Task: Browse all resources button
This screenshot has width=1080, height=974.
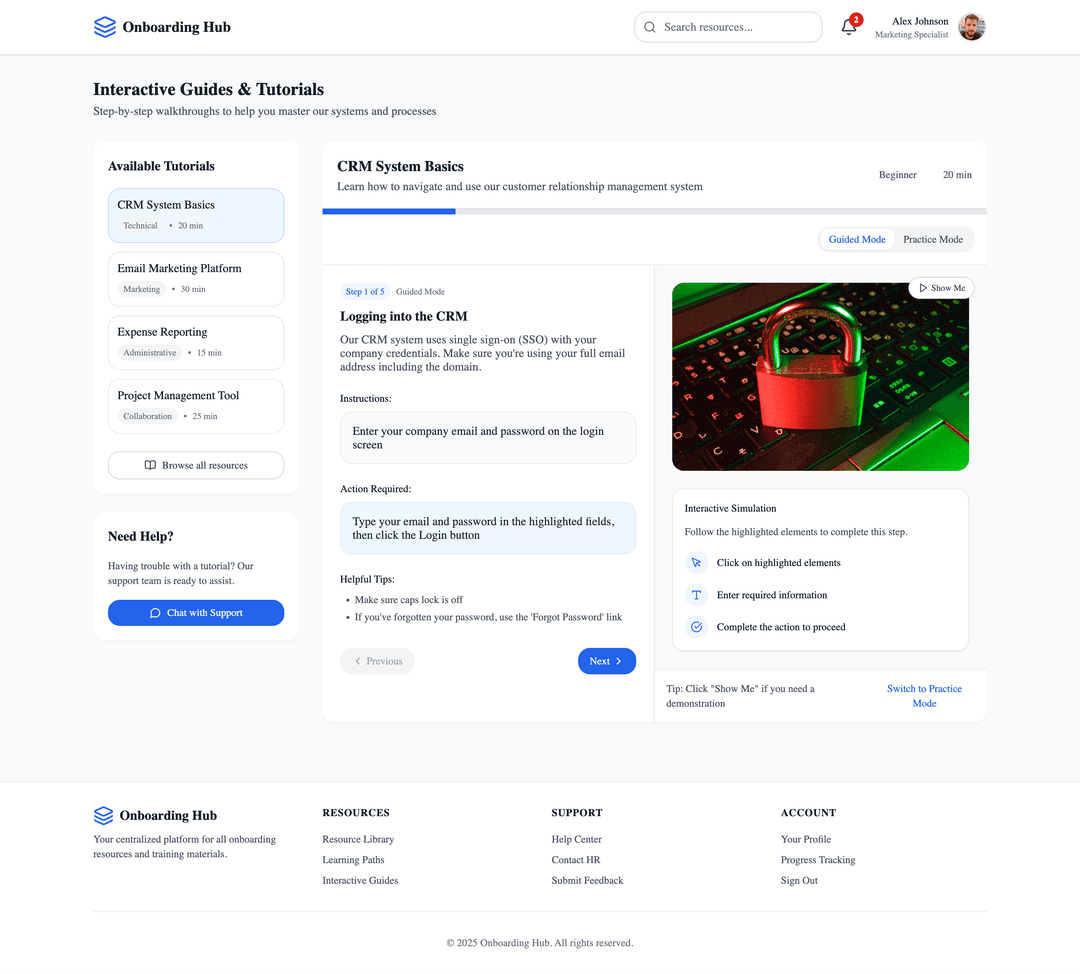Action: (196, 465)
